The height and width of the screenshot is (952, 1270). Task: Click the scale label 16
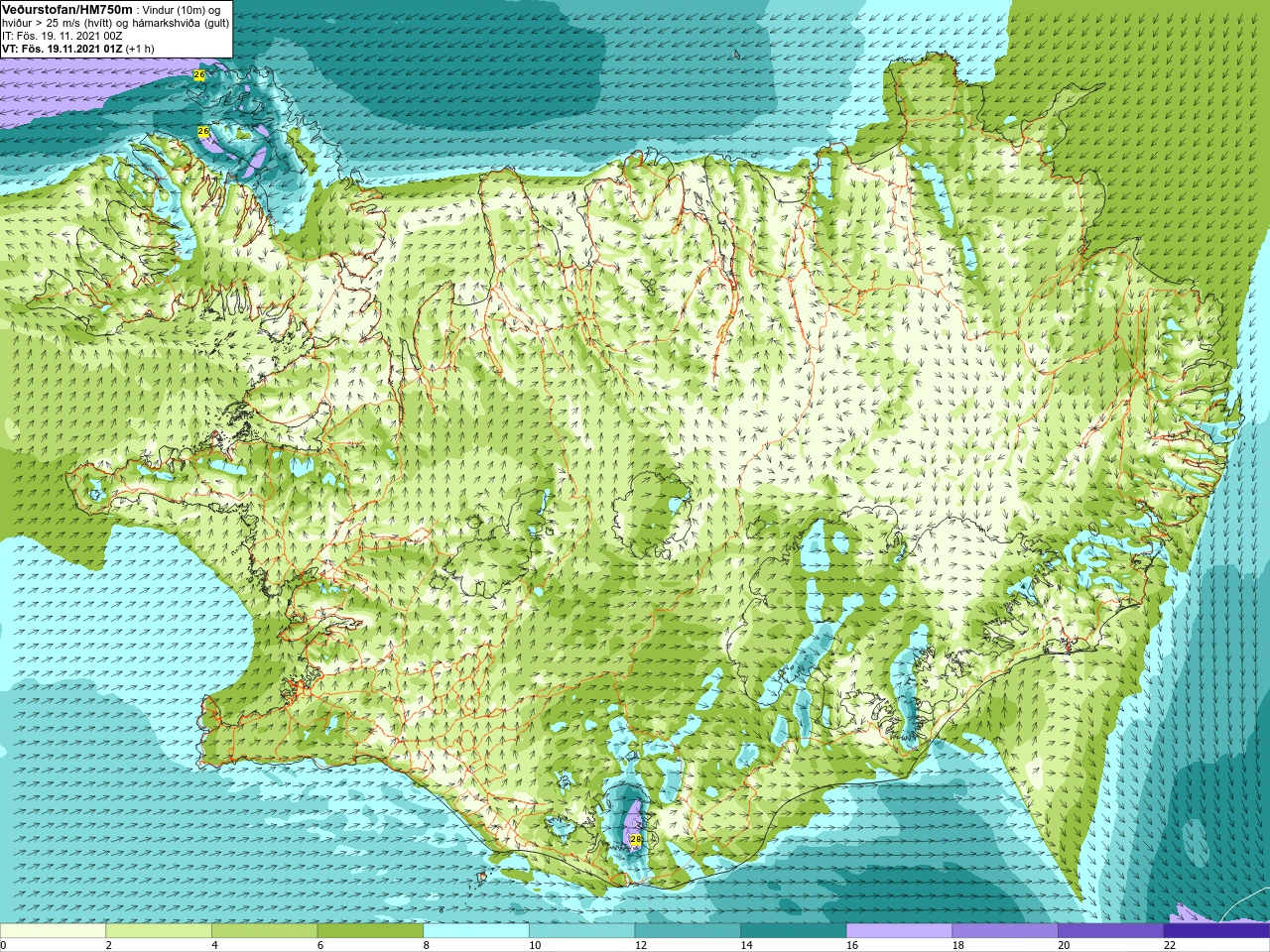pos(852,945)
